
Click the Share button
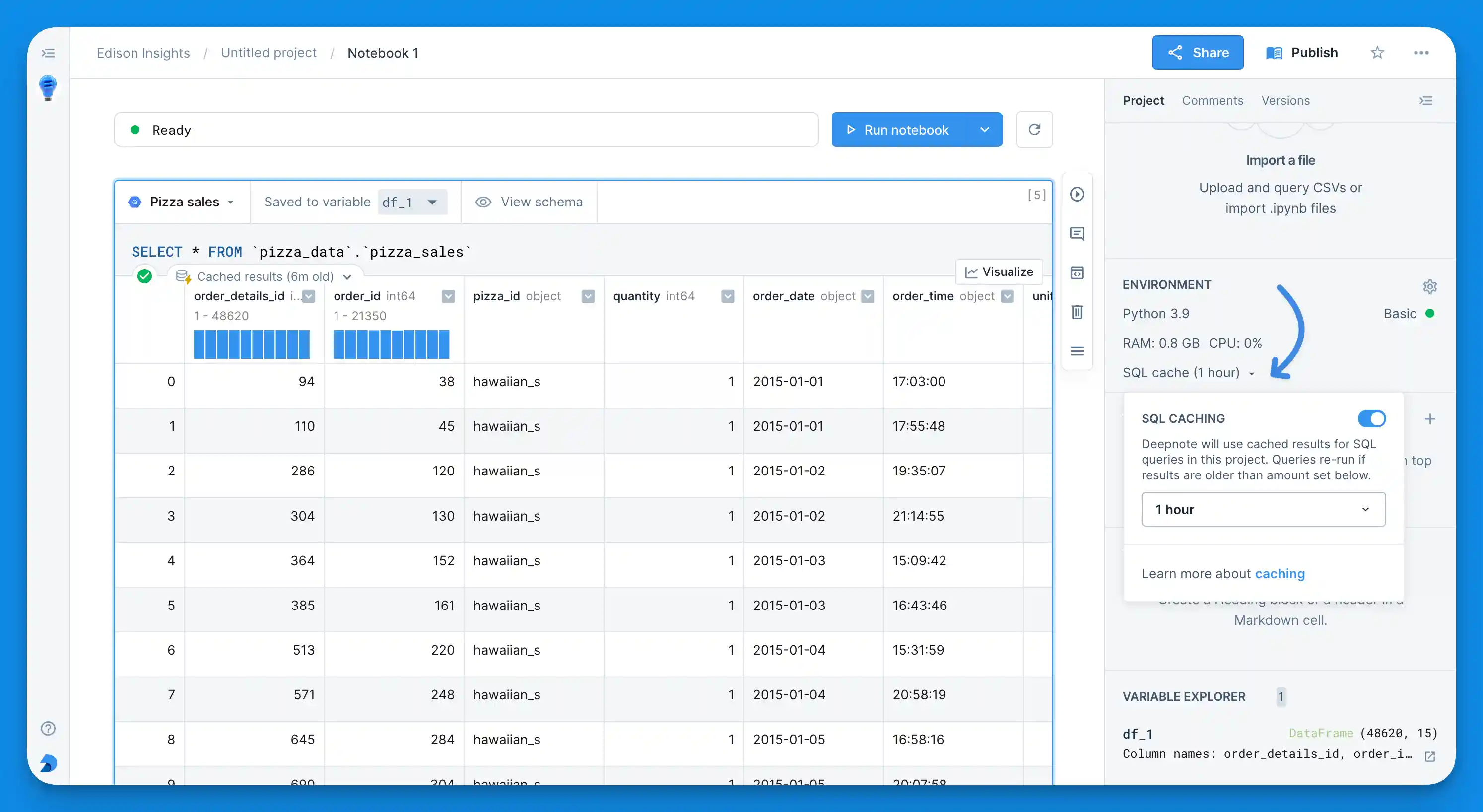1198,53
